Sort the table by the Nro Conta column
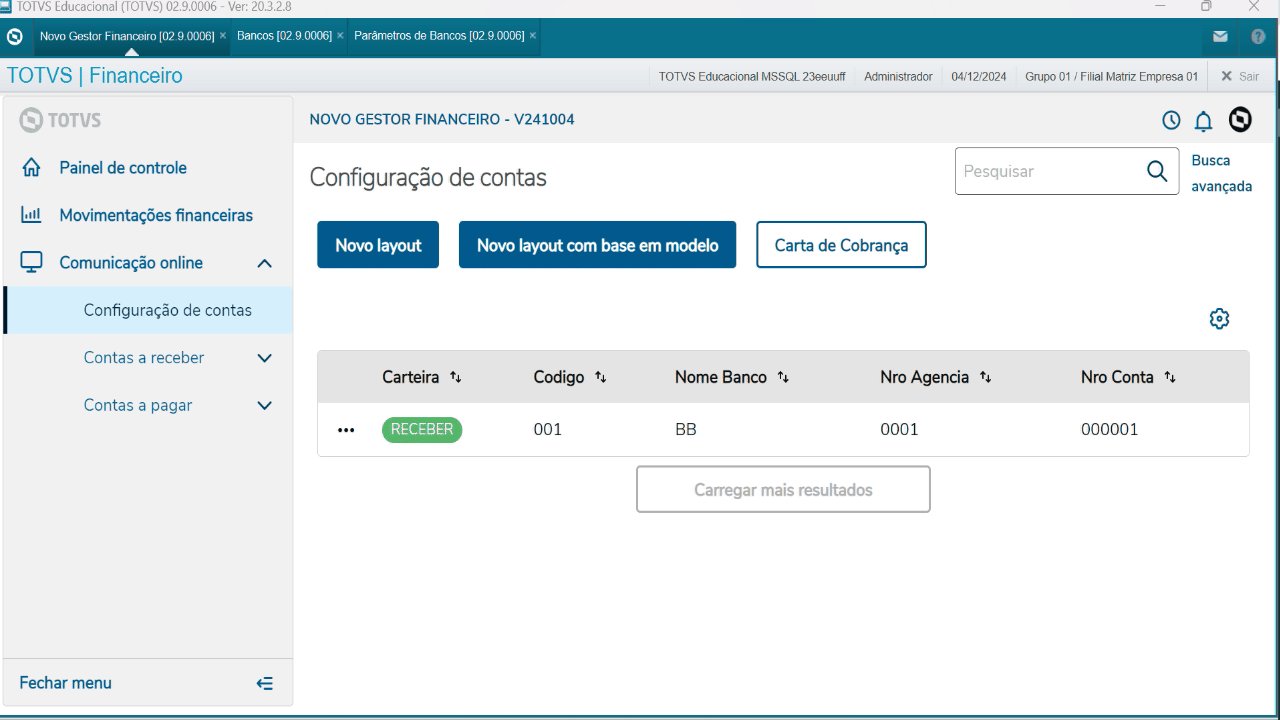Screen dimensions: 1280x720 pyautogui.click(x=1170, y=377)
